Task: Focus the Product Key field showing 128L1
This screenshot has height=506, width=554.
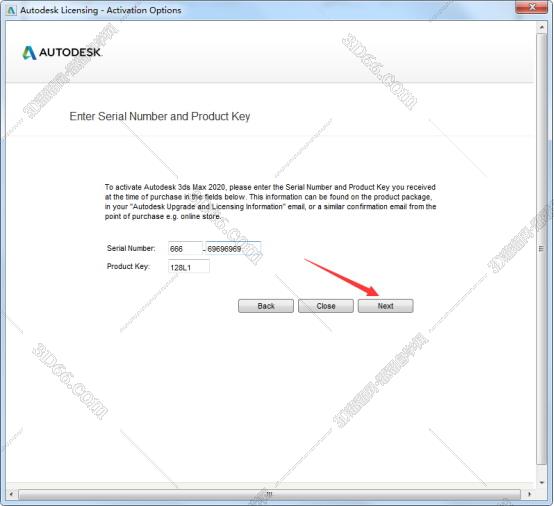Action: tap(189, 267)
